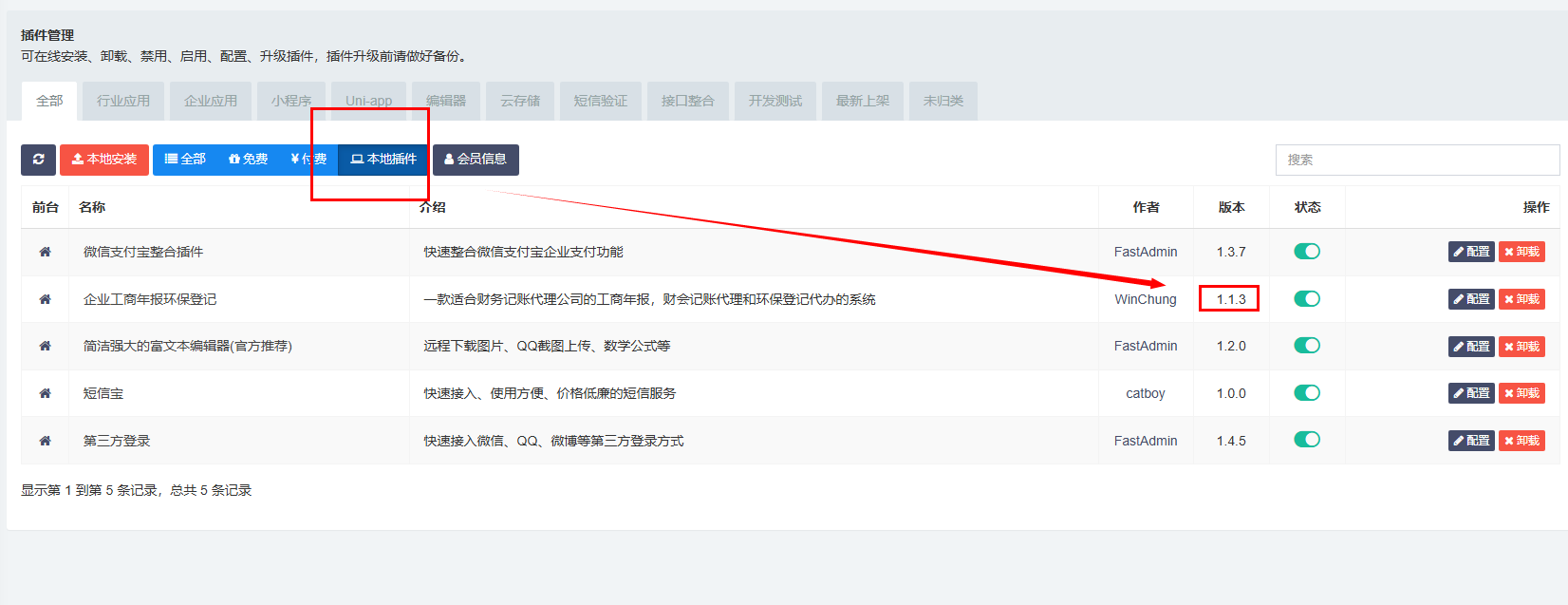Click the refresh icon button

point(38,160)
